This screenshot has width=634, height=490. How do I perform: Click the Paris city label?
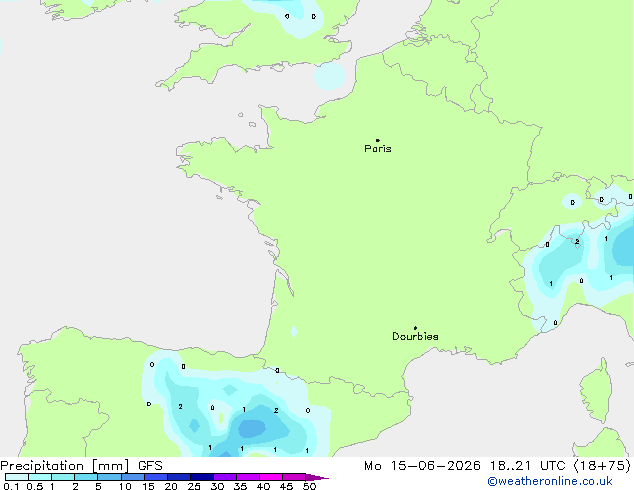click(x=378, y=149)
